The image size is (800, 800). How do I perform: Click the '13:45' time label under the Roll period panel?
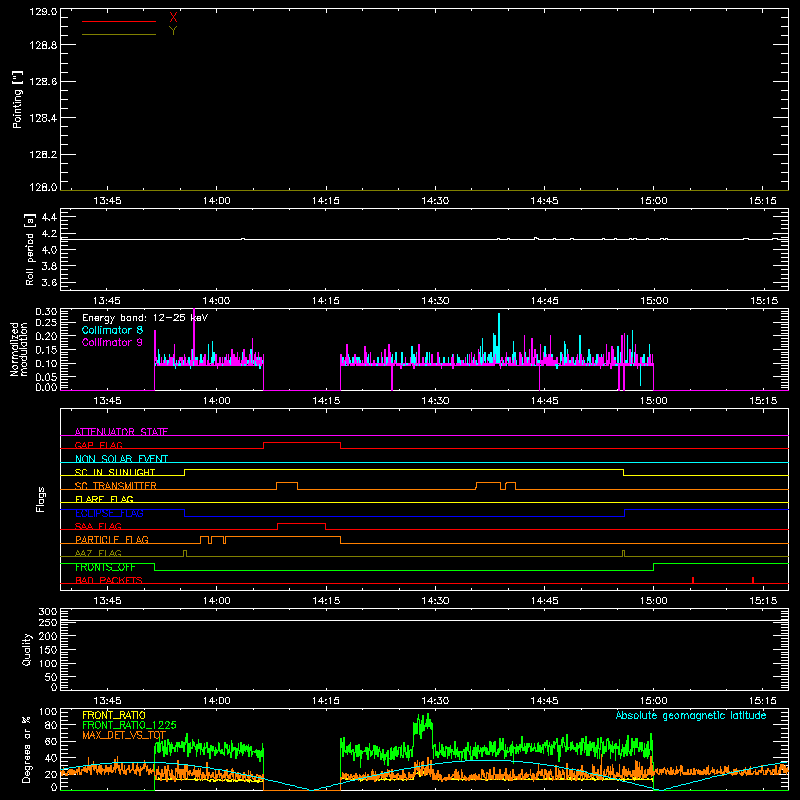point(108,301)
